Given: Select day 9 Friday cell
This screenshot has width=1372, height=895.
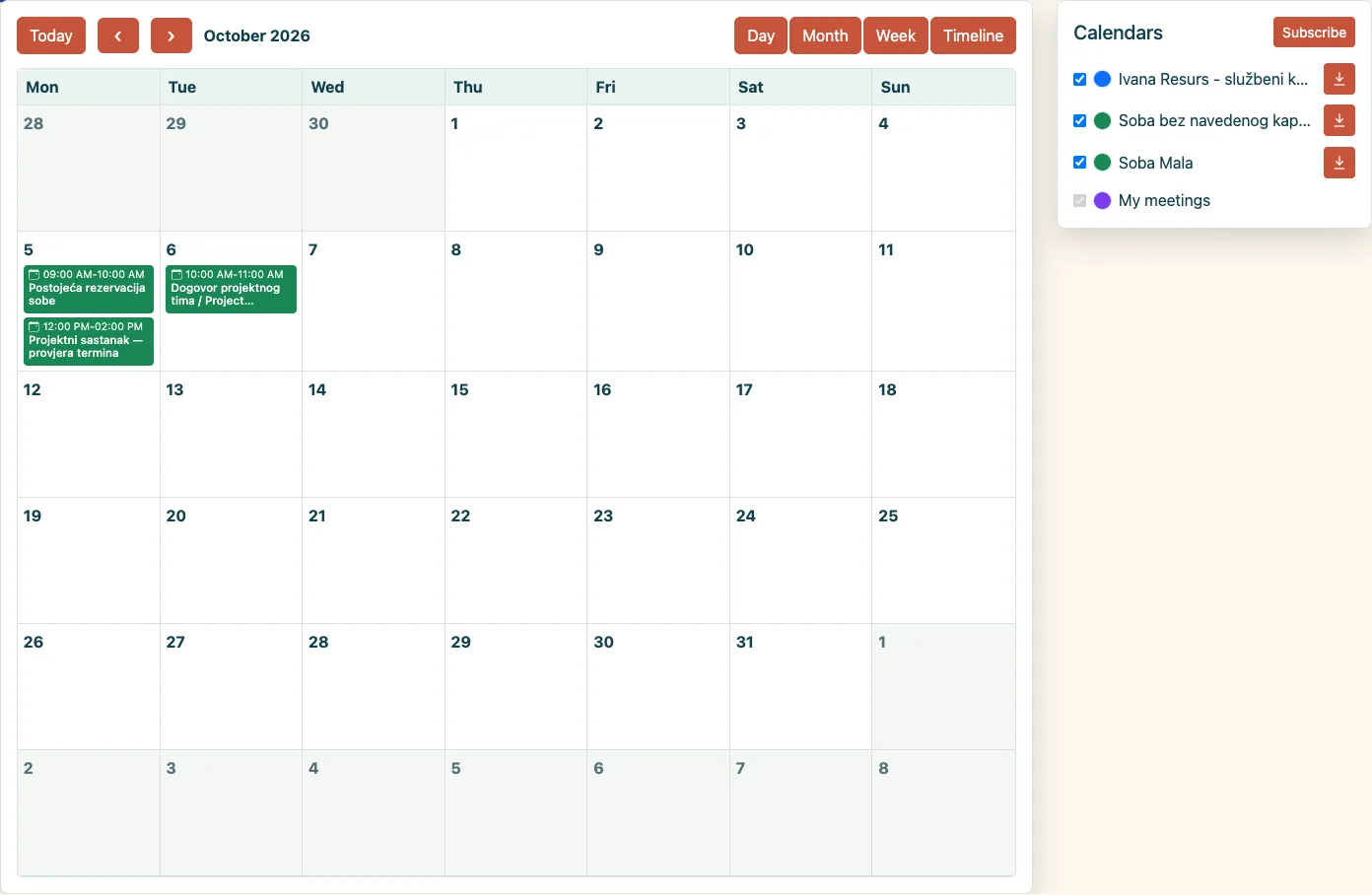Looking at the screenshot, I should pyautogui.click(x=658, y=301).
